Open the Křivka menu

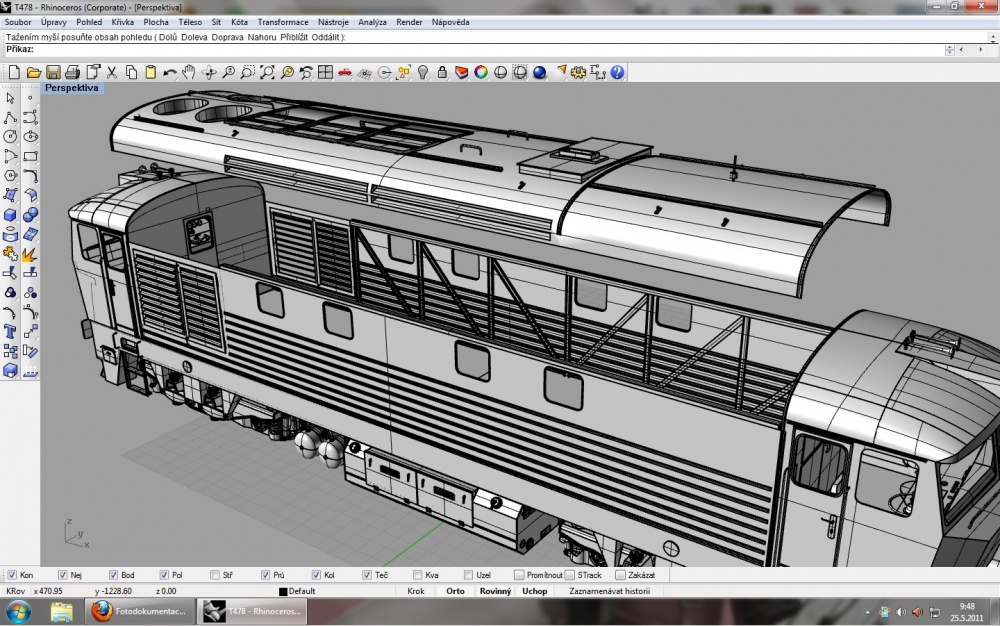pyautogui.click(x=122, y=22)
